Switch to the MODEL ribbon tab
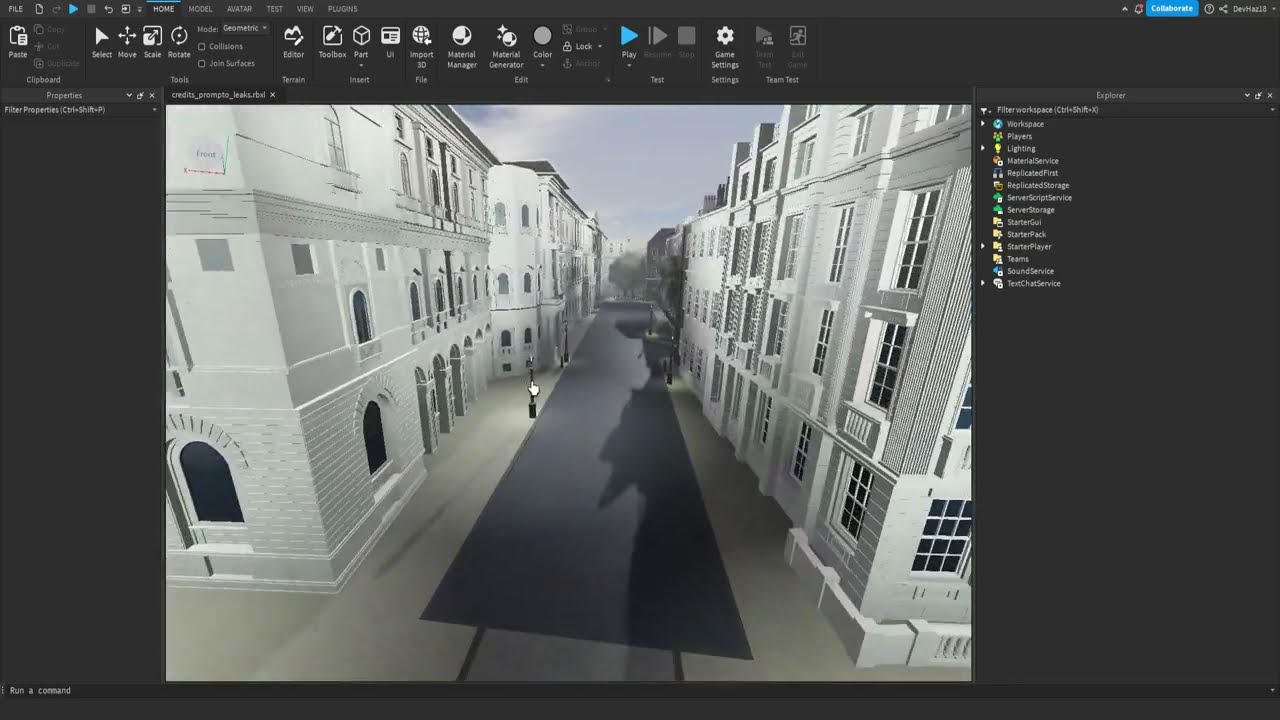 coord(200,9)
